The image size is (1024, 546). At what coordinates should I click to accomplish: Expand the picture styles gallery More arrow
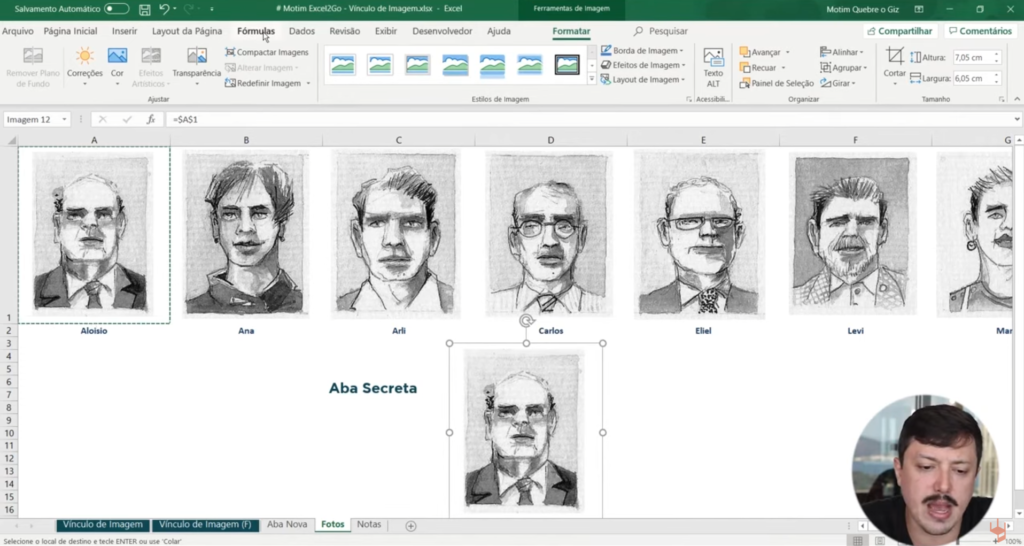click(592, 79)
